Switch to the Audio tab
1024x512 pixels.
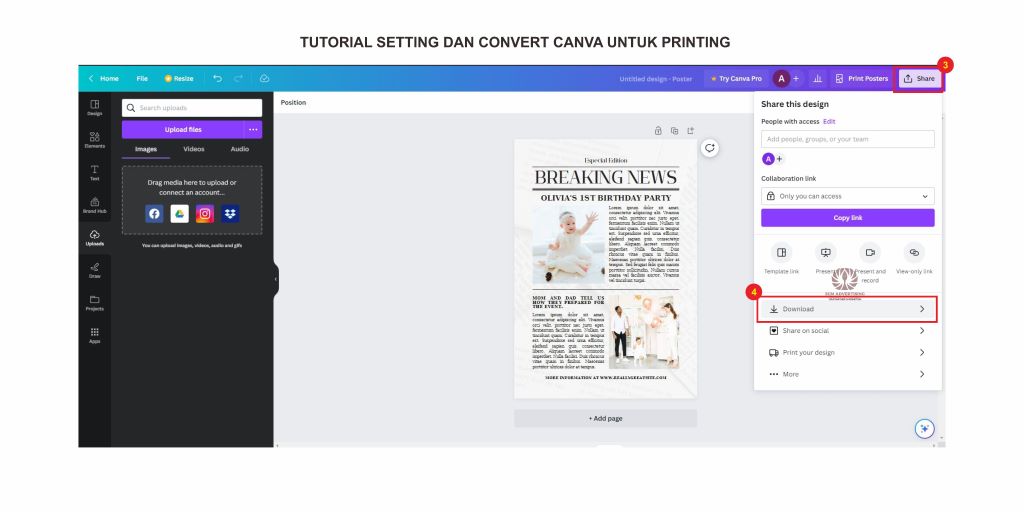click(240, 149)
